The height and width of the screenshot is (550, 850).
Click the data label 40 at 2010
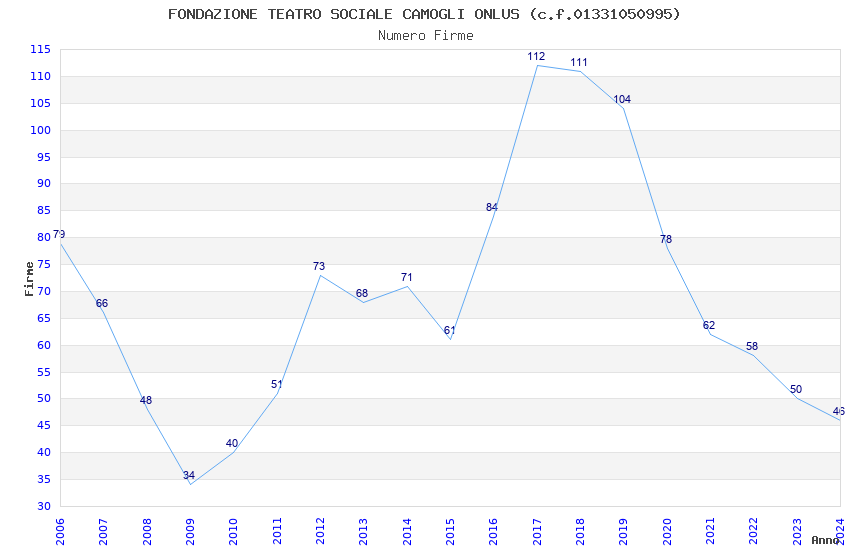point(231,443)
